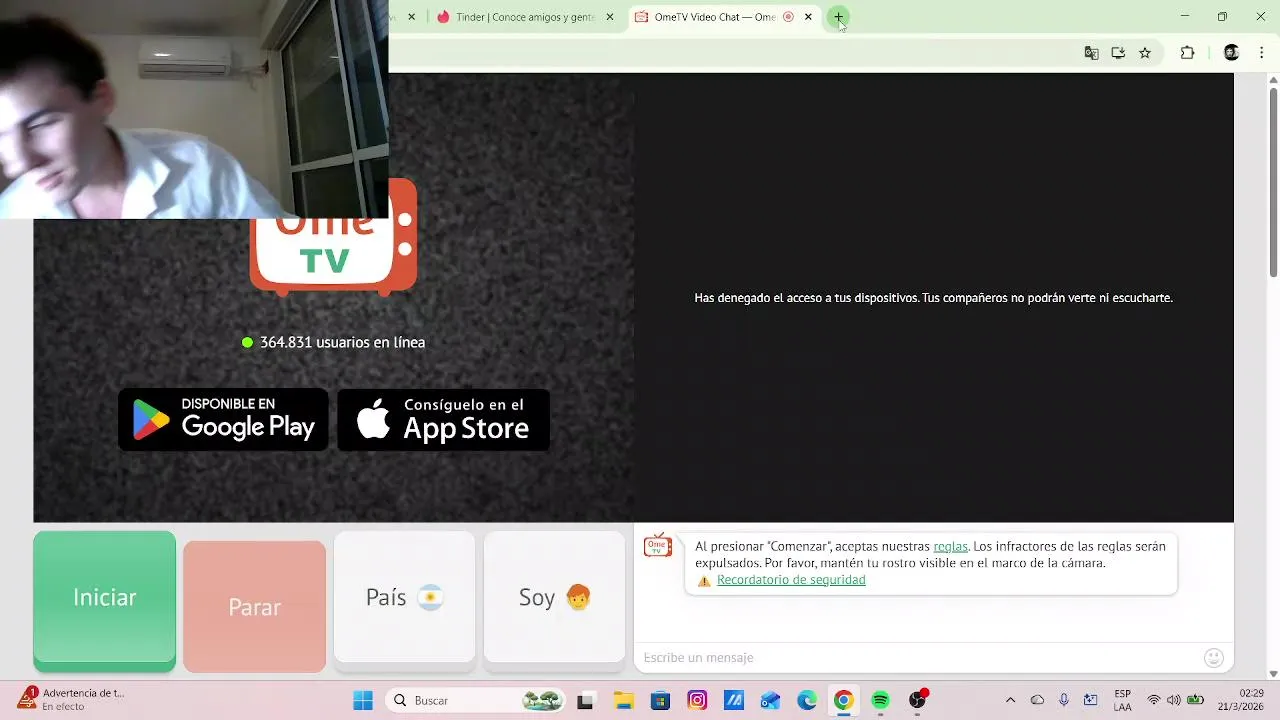Bookmark this page with the star icon
The height and width of the screenshot is (720, 1280).
tap(1145, 53)
